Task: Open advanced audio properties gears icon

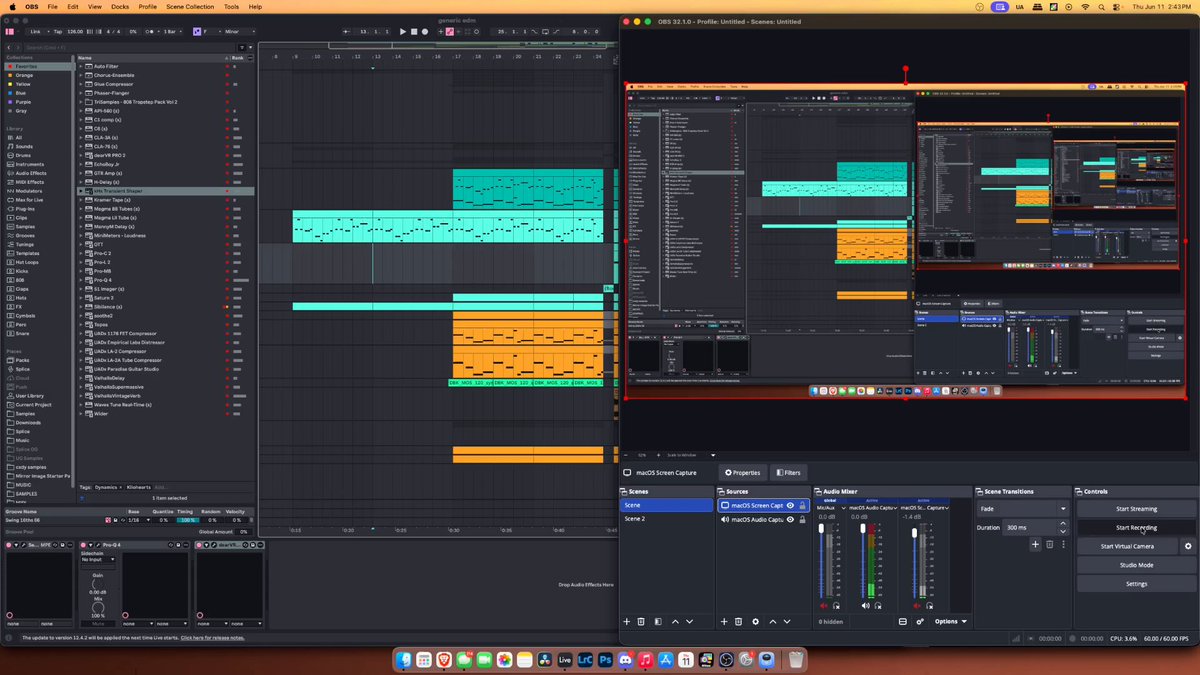Action: pos(921,621)
